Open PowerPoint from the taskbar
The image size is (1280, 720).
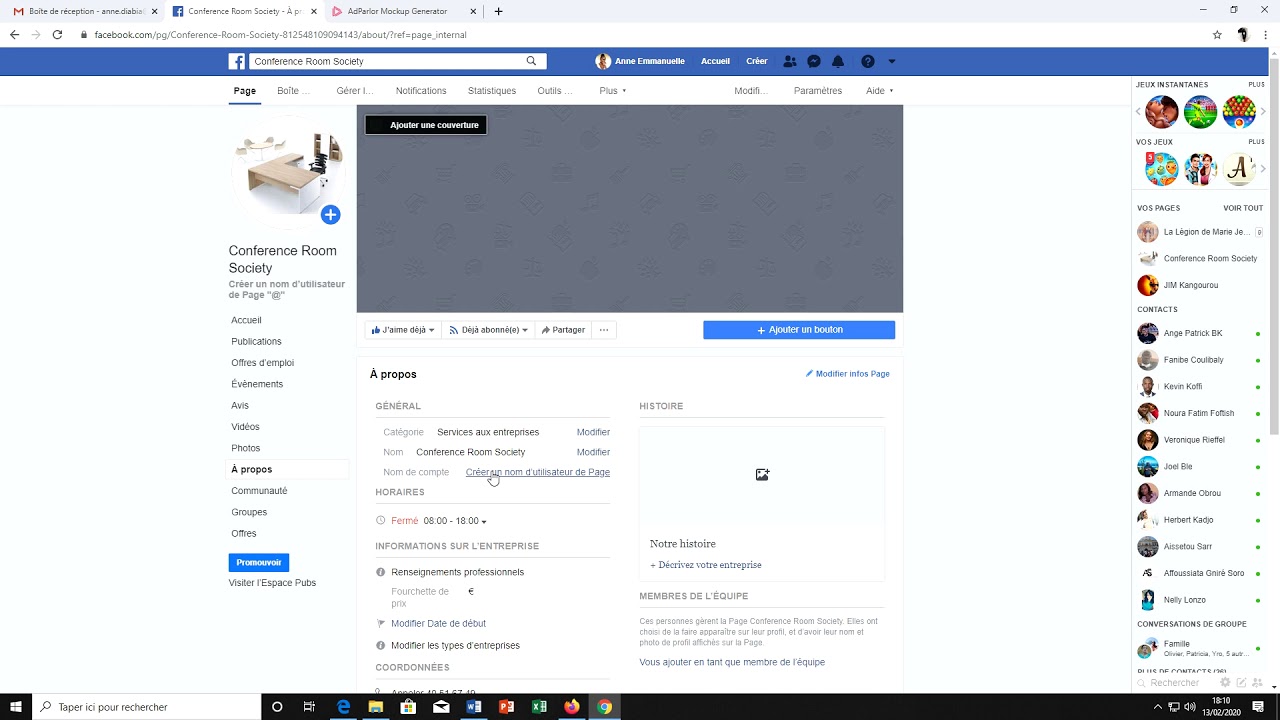tap(506, 707)
